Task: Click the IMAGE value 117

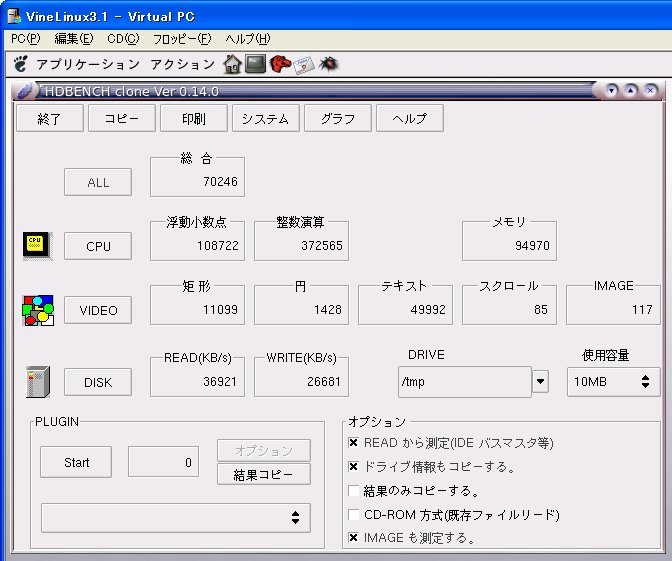Action: point(642,309)
